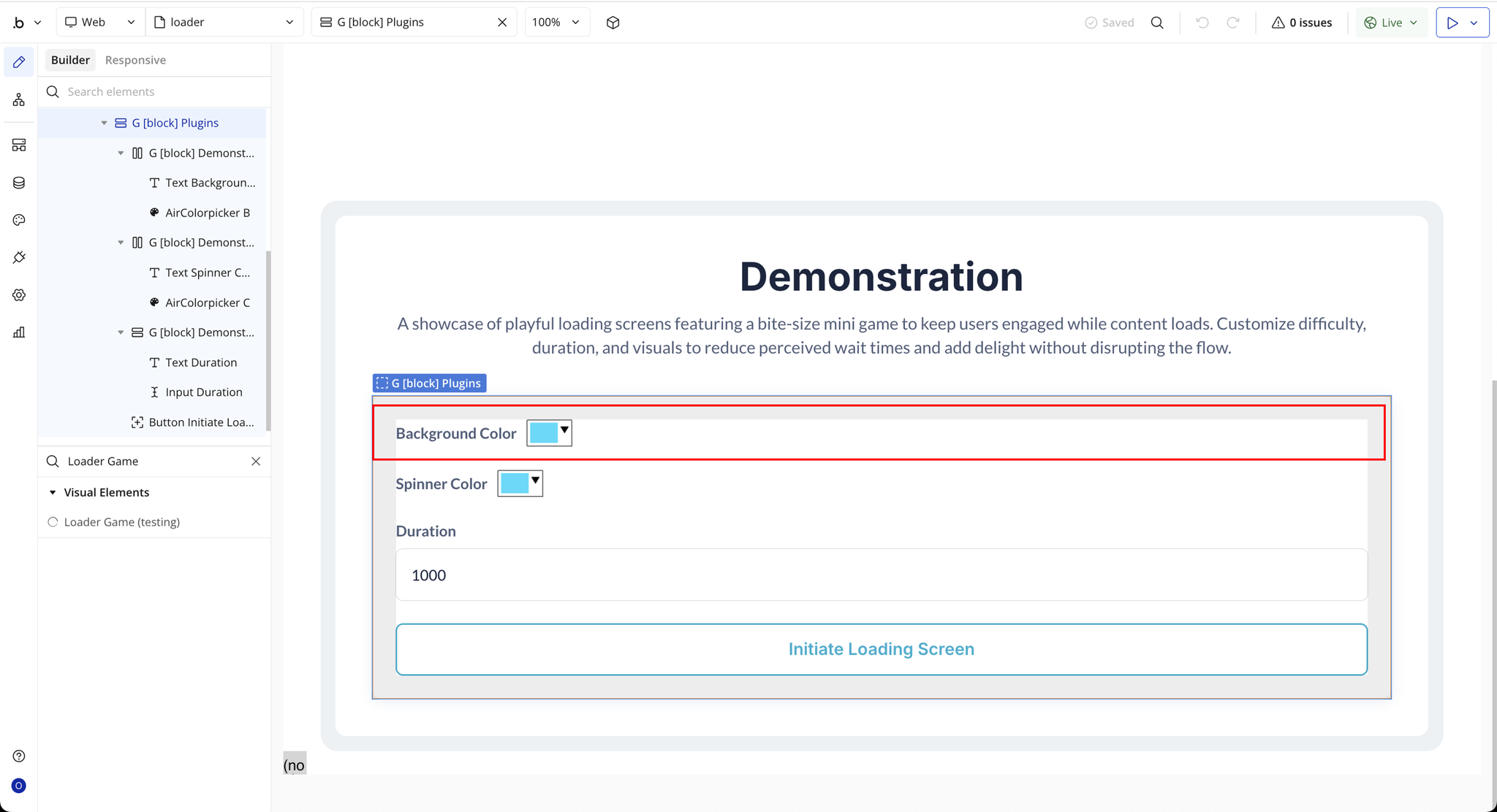Viewport: 1497px width, 812px height.
Task: Select the Builder tab
Action: click(70, 60)
